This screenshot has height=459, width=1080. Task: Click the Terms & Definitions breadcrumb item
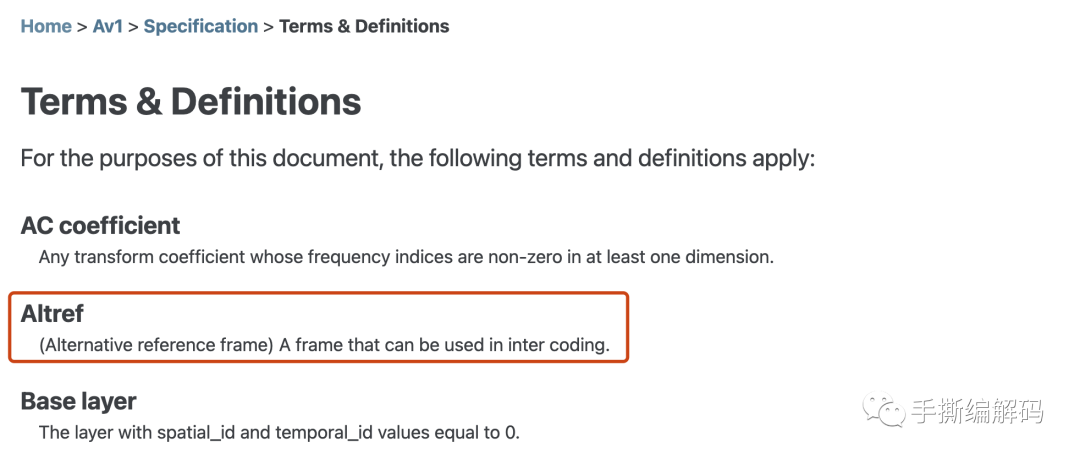click(x=364, y=27)
